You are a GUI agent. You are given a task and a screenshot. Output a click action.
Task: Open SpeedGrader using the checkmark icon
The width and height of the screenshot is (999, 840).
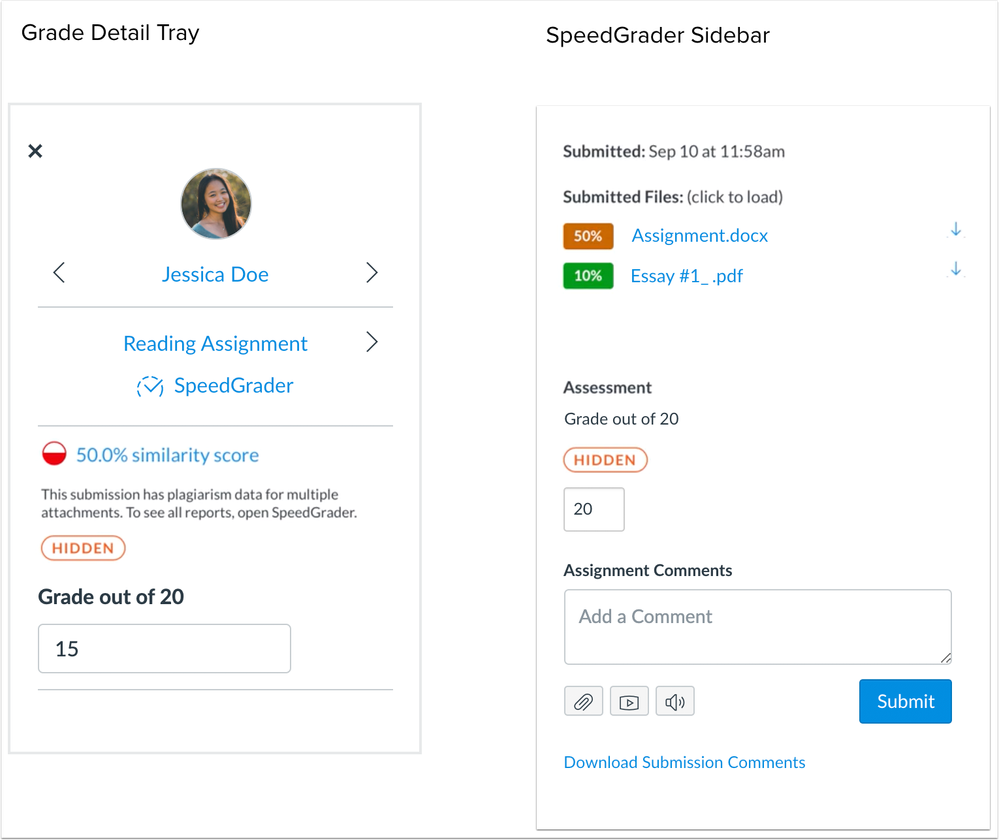coord(148,386)
